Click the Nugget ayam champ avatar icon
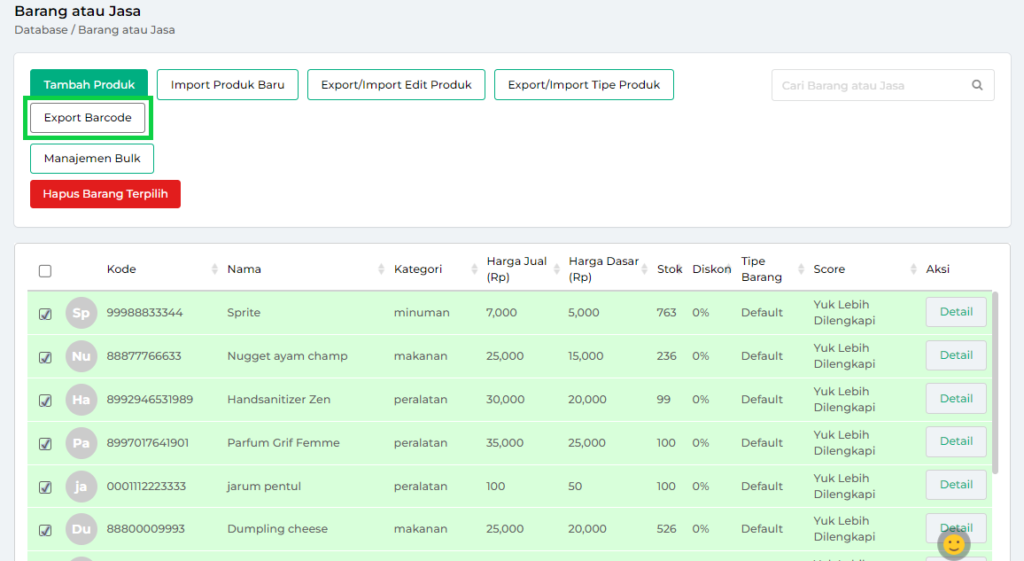1024x561 pixels. tap(81, 356)
